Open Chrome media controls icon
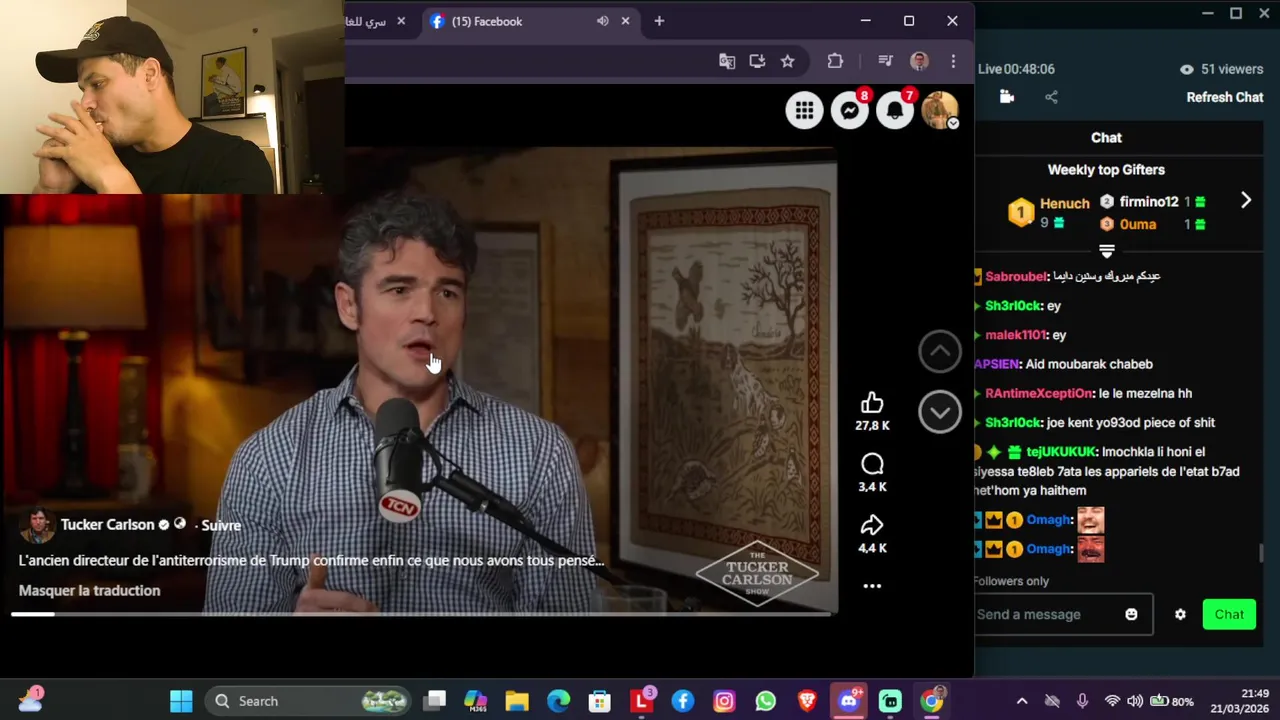Screen dimensions: 1280x720 pos(885,61)
